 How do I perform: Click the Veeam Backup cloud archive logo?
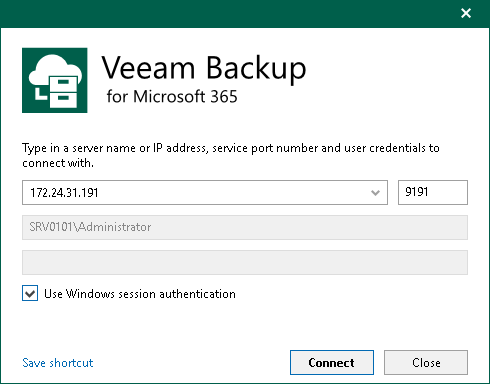pyautogui.click(x=55, y=80)
